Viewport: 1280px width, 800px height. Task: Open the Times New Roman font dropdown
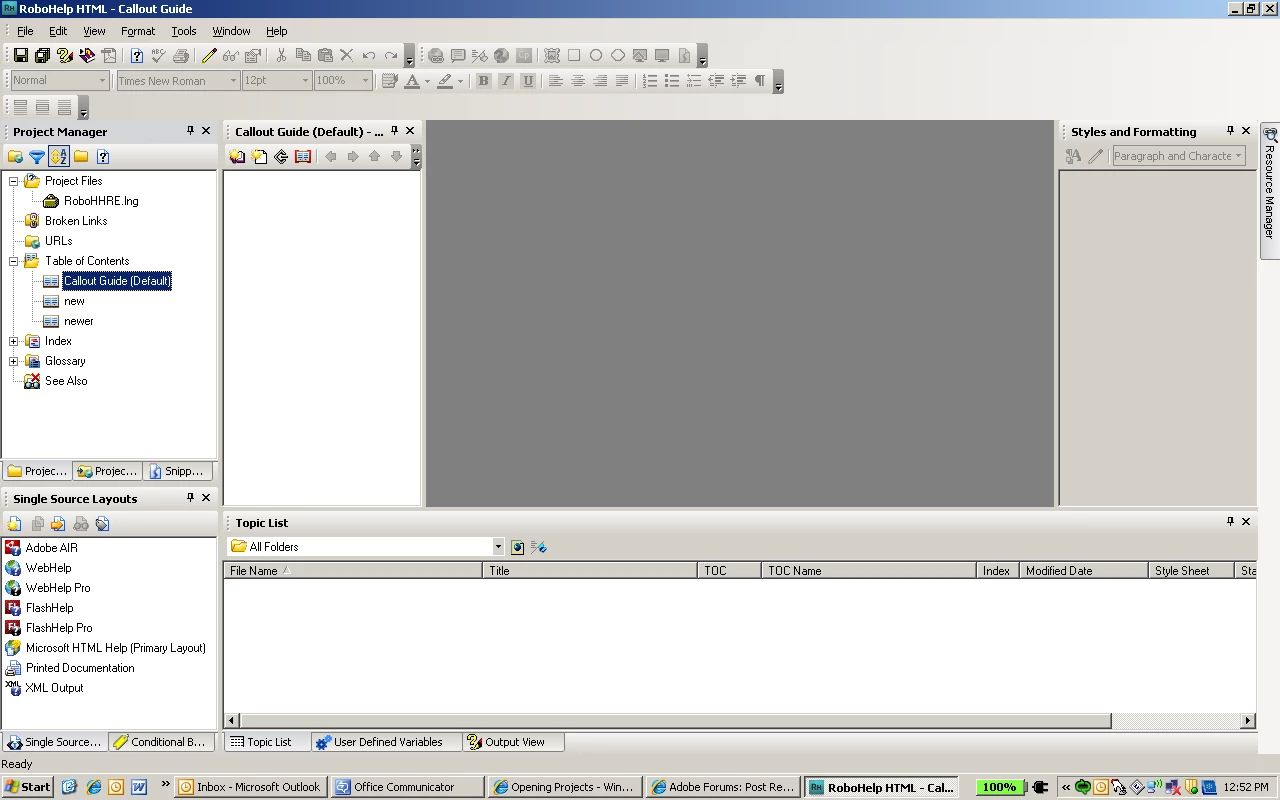click(233, 81)
